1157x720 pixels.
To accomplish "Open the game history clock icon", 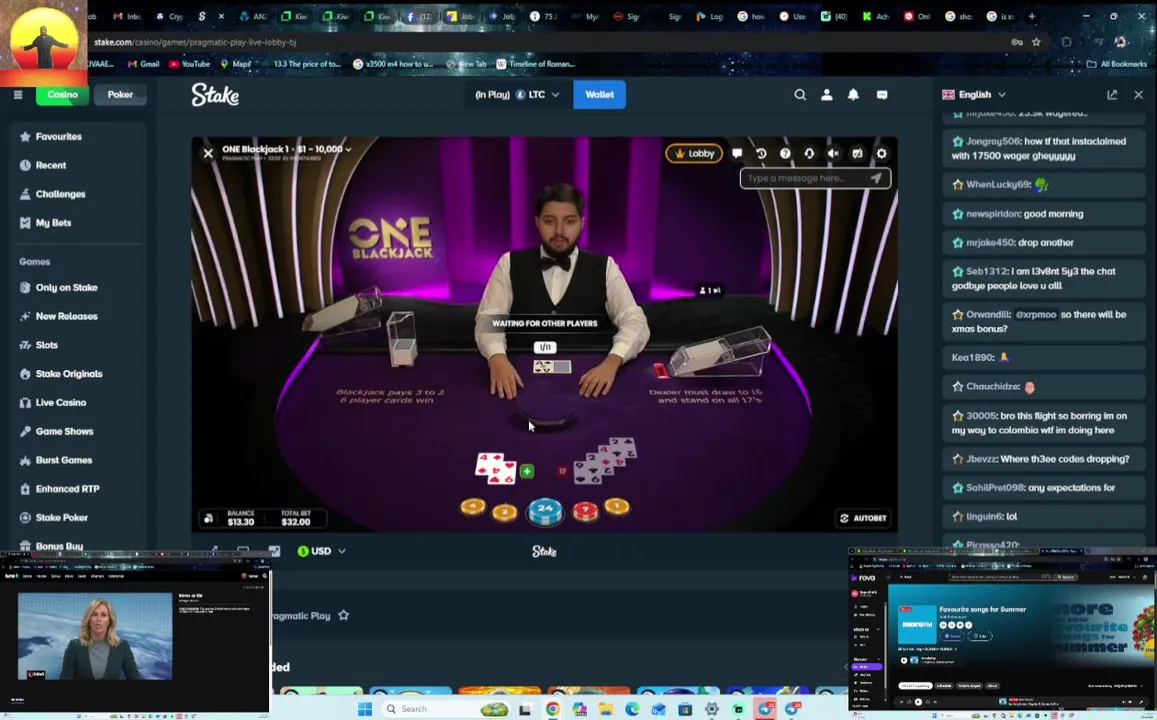I will pos(761,153).
